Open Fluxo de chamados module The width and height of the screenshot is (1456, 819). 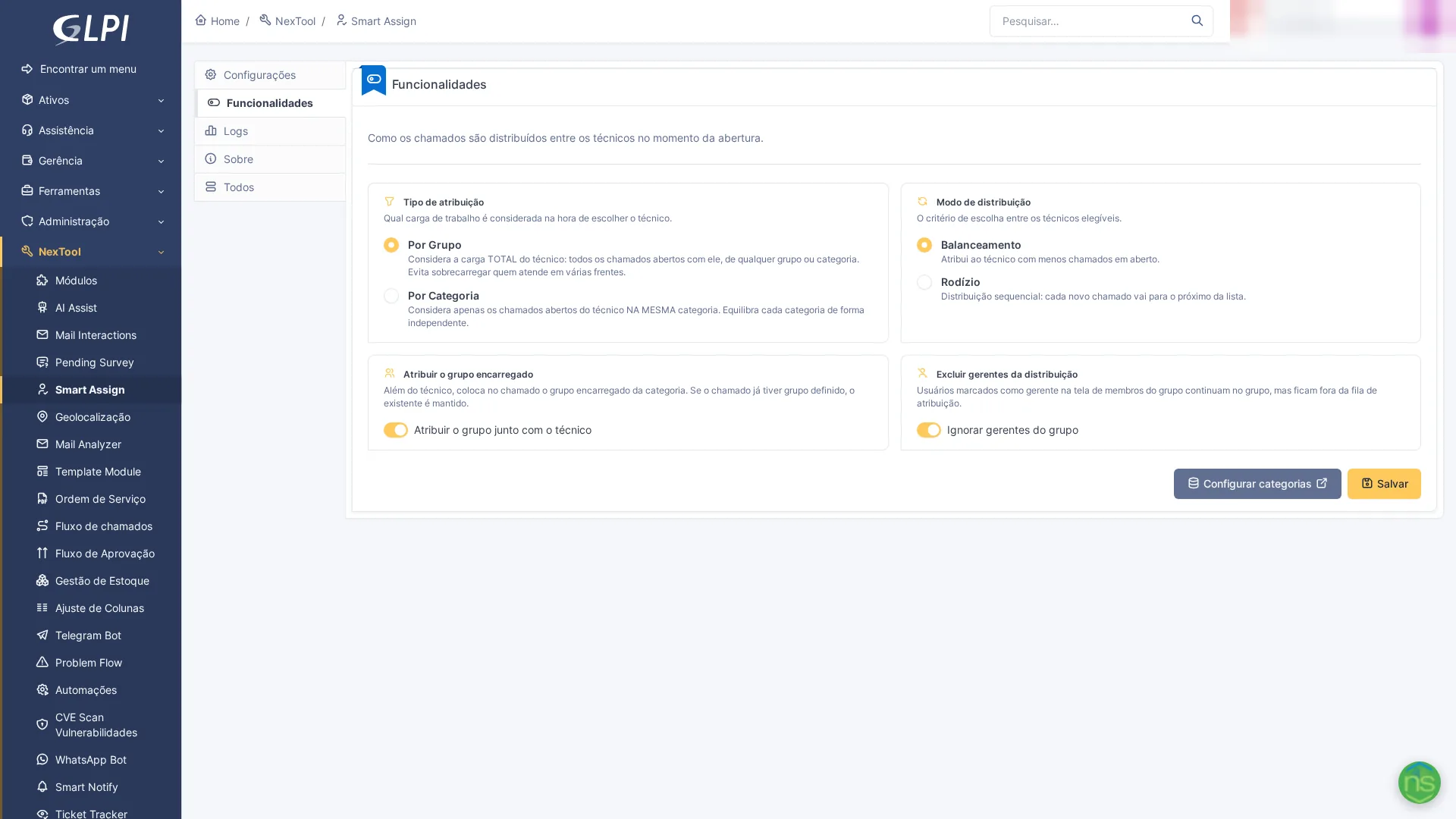pyautogui.click(x=92, y=526)
